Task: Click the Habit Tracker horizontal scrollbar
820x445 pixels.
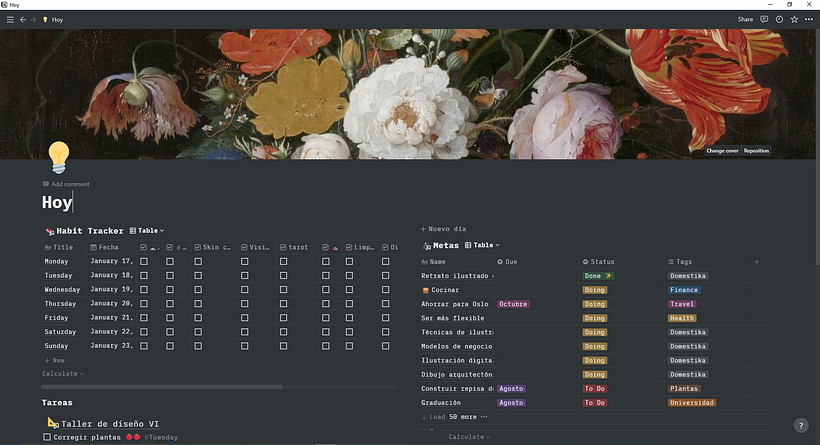Action: pyautogui.click(x=162, y=387)
